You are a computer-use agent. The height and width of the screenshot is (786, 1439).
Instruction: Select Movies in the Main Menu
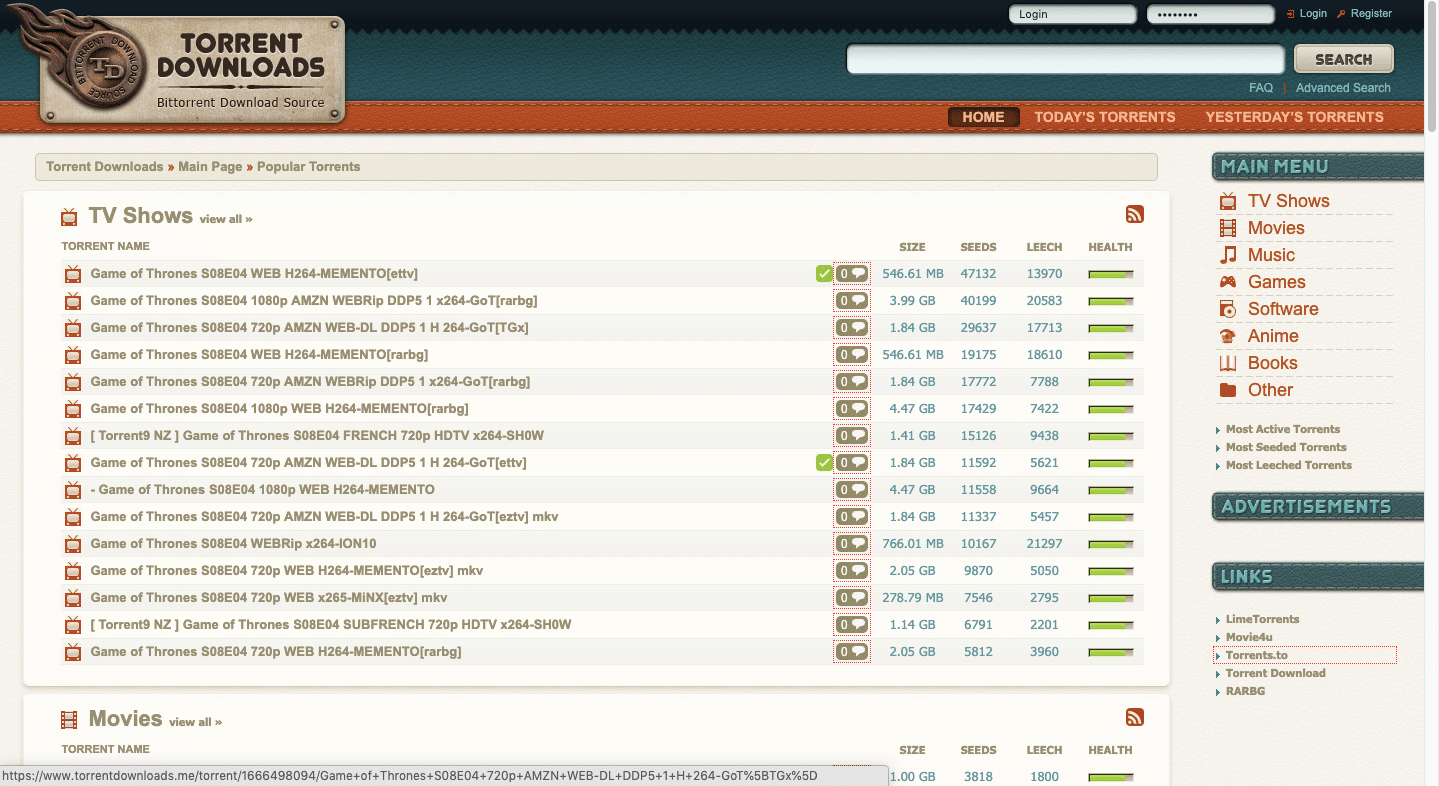[x=1276, y=228]
